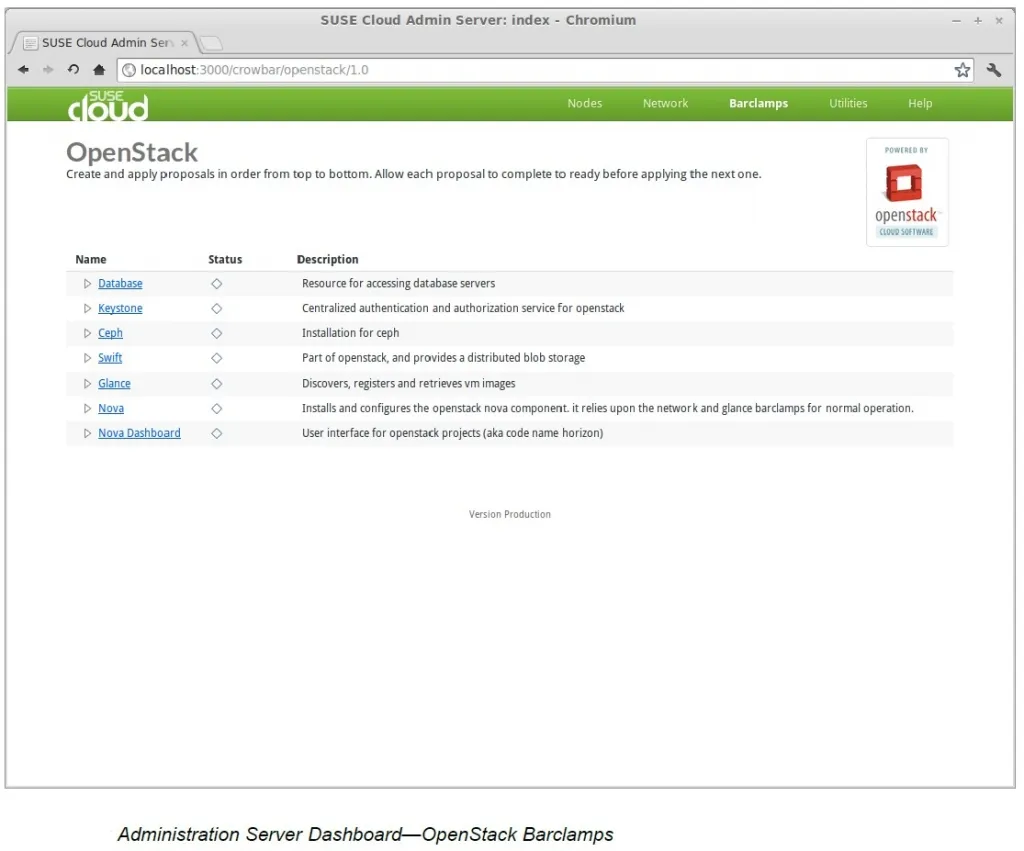The image size is (1024, 851).
Task: Click the OpenStack powered-by logo
Action: pyautogui.click(x=906, y=192)
